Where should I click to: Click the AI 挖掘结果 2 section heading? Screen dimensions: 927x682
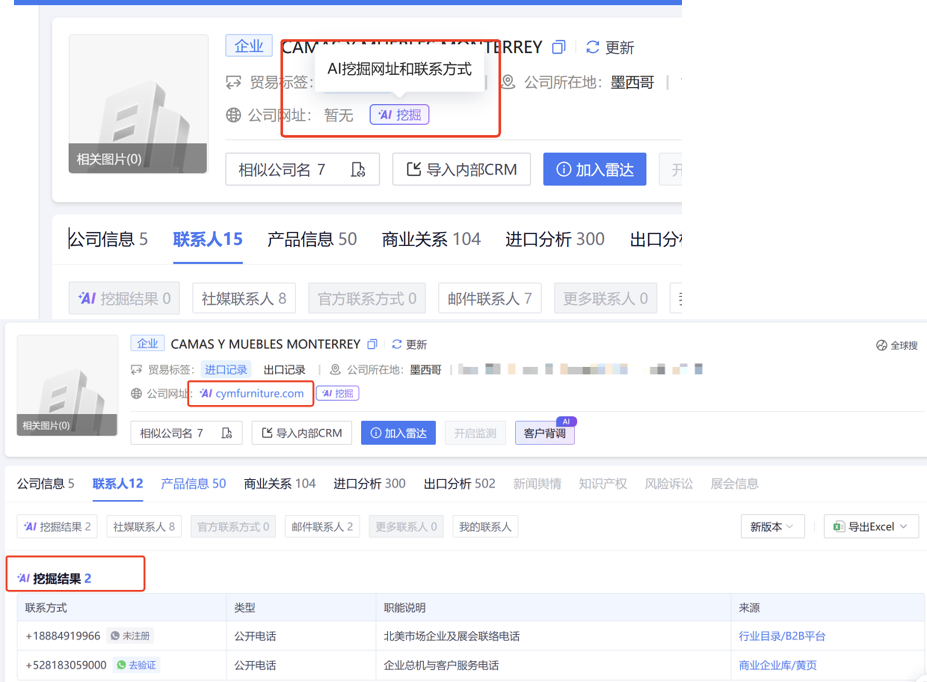click(54, 578)
